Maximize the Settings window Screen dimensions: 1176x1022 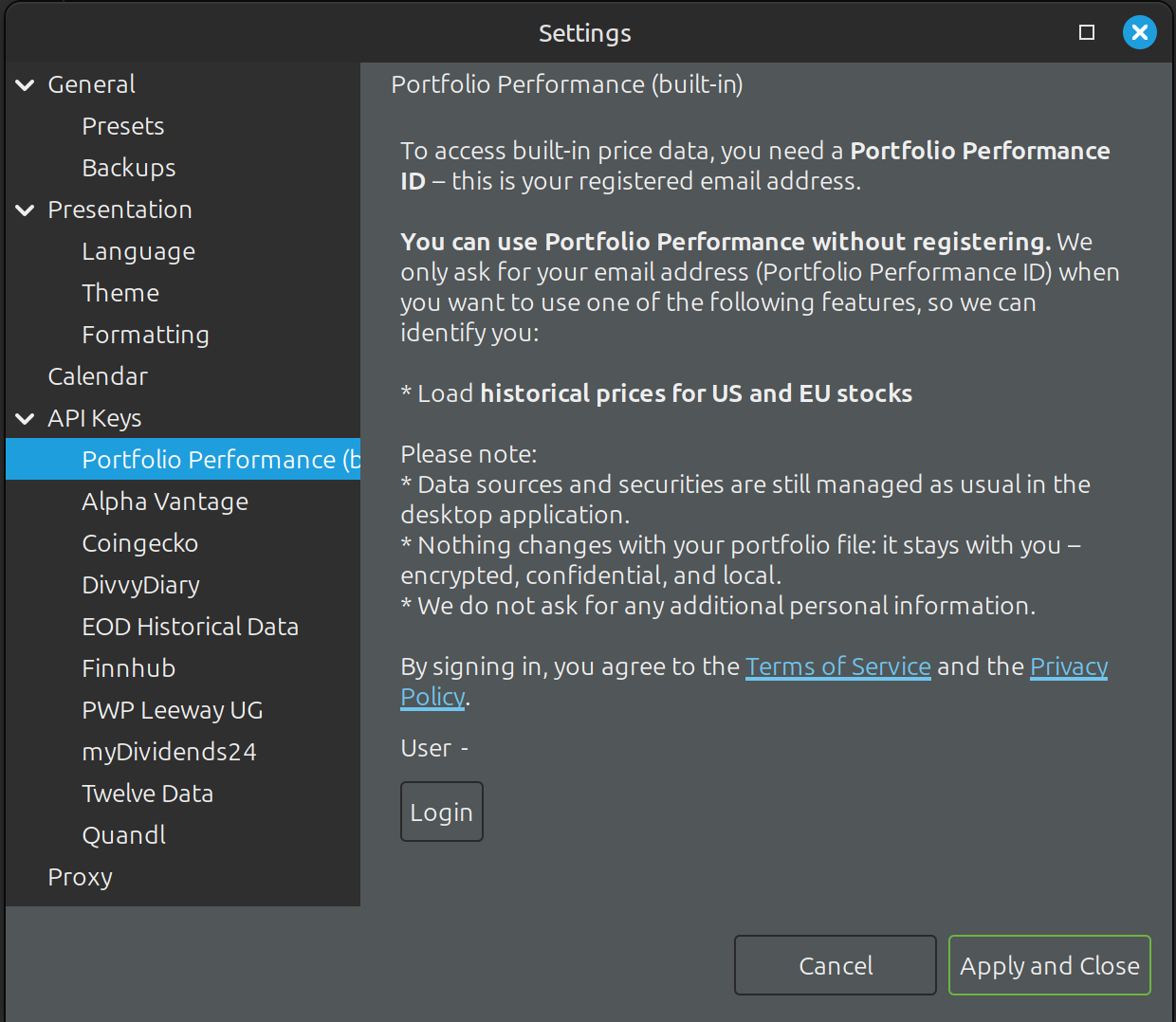[1087, 32]
